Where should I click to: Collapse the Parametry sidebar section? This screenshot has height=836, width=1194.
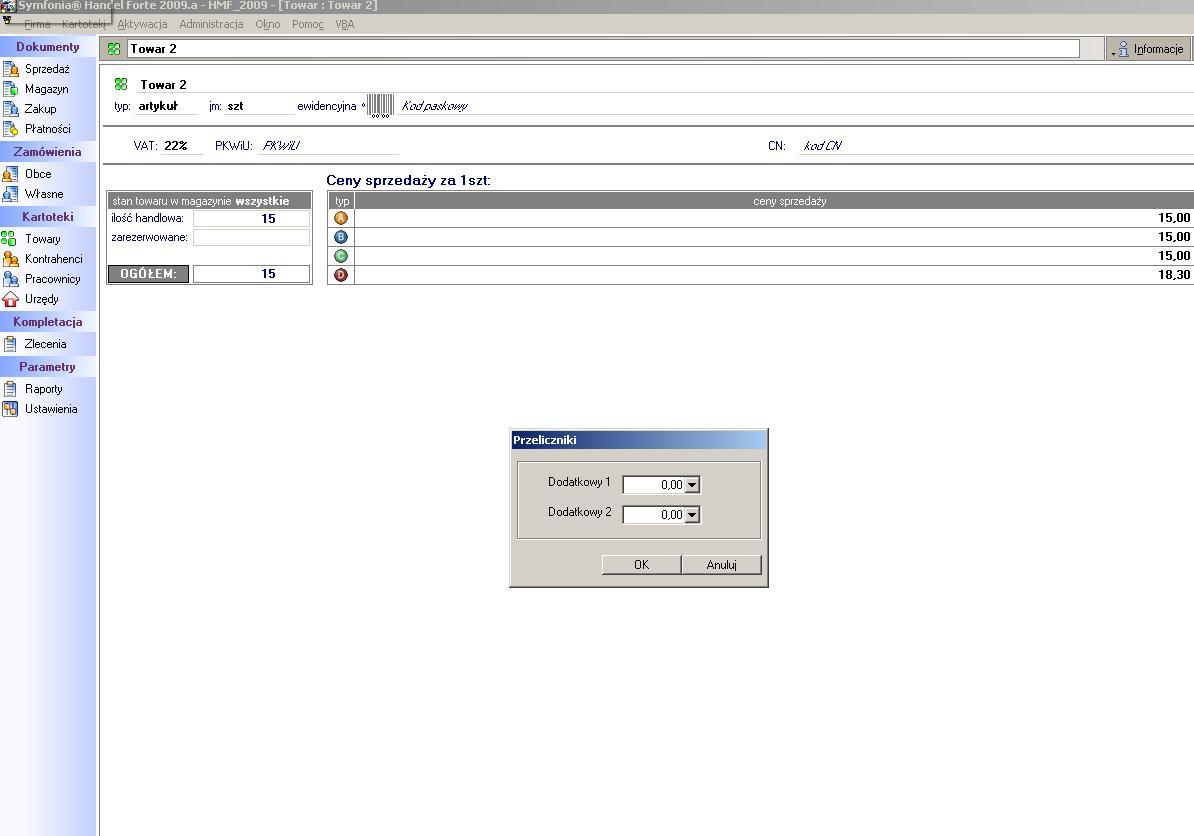pyautogui.click(x=48, y=366)
